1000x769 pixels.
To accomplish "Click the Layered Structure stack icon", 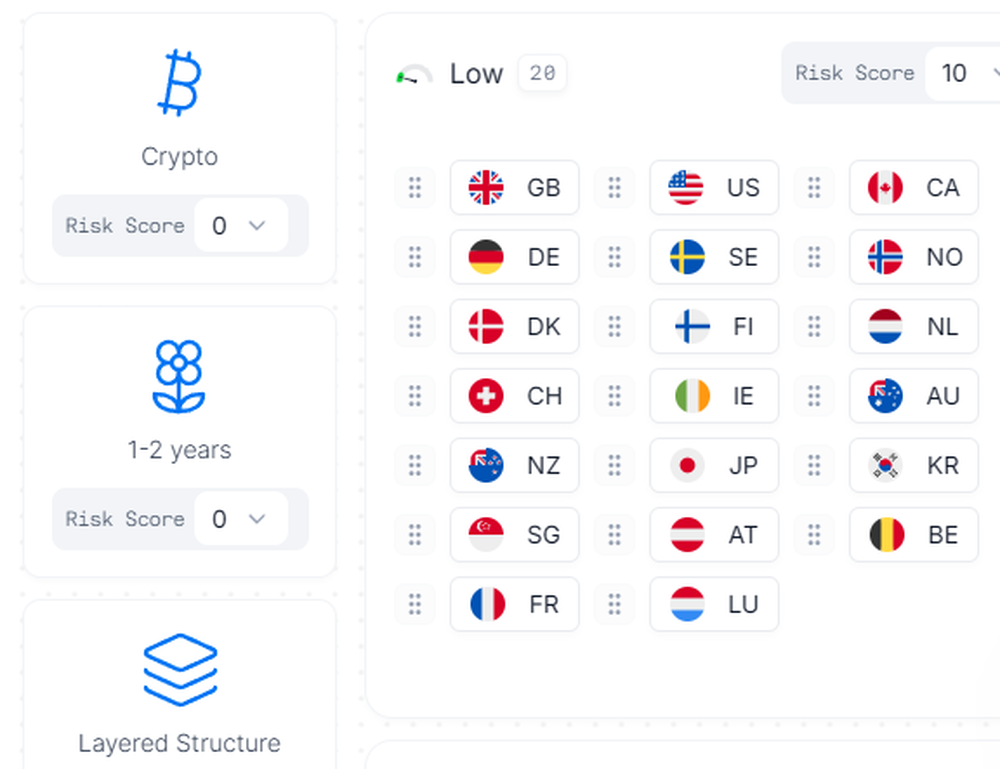I will 180,670.
